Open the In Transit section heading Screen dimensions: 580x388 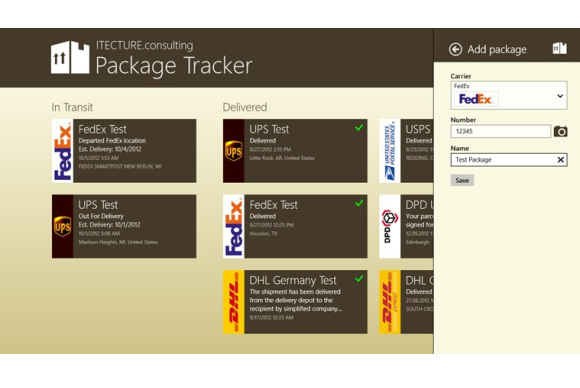72,107
